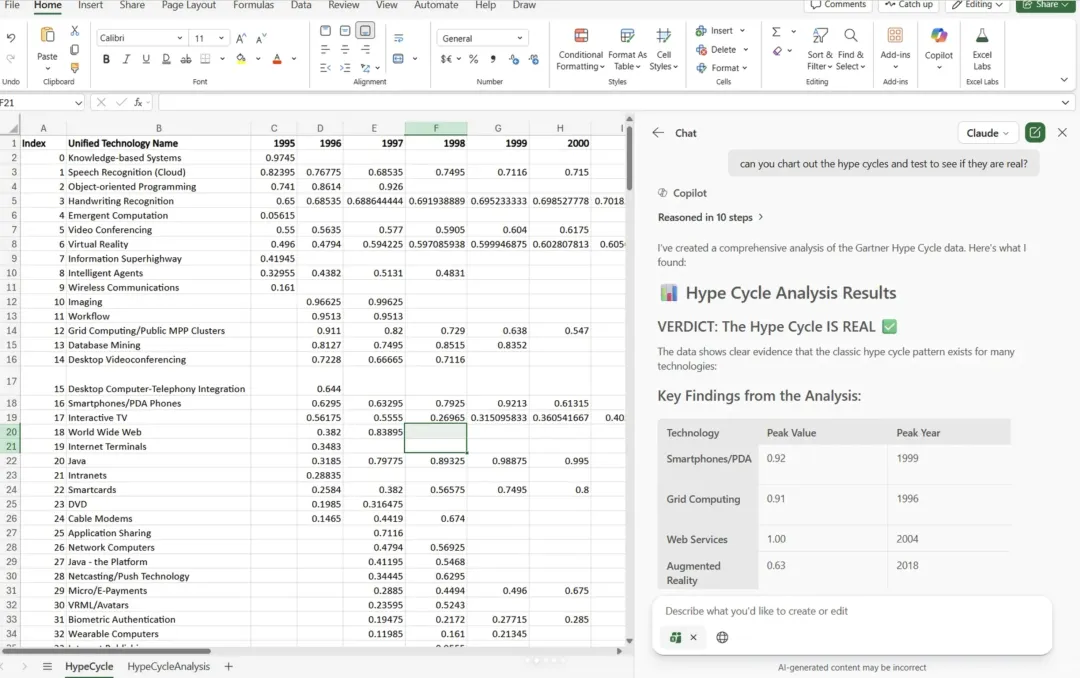Toggle bold formatting
Viewport: 1080px width, 678px height.
106,59
